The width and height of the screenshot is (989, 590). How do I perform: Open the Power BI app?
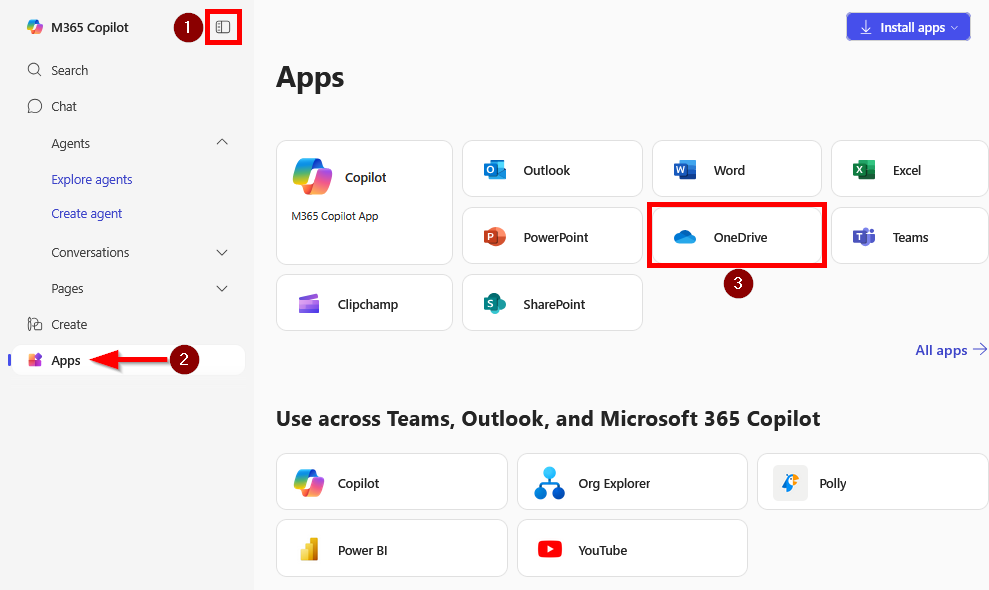tap(391, 548)
